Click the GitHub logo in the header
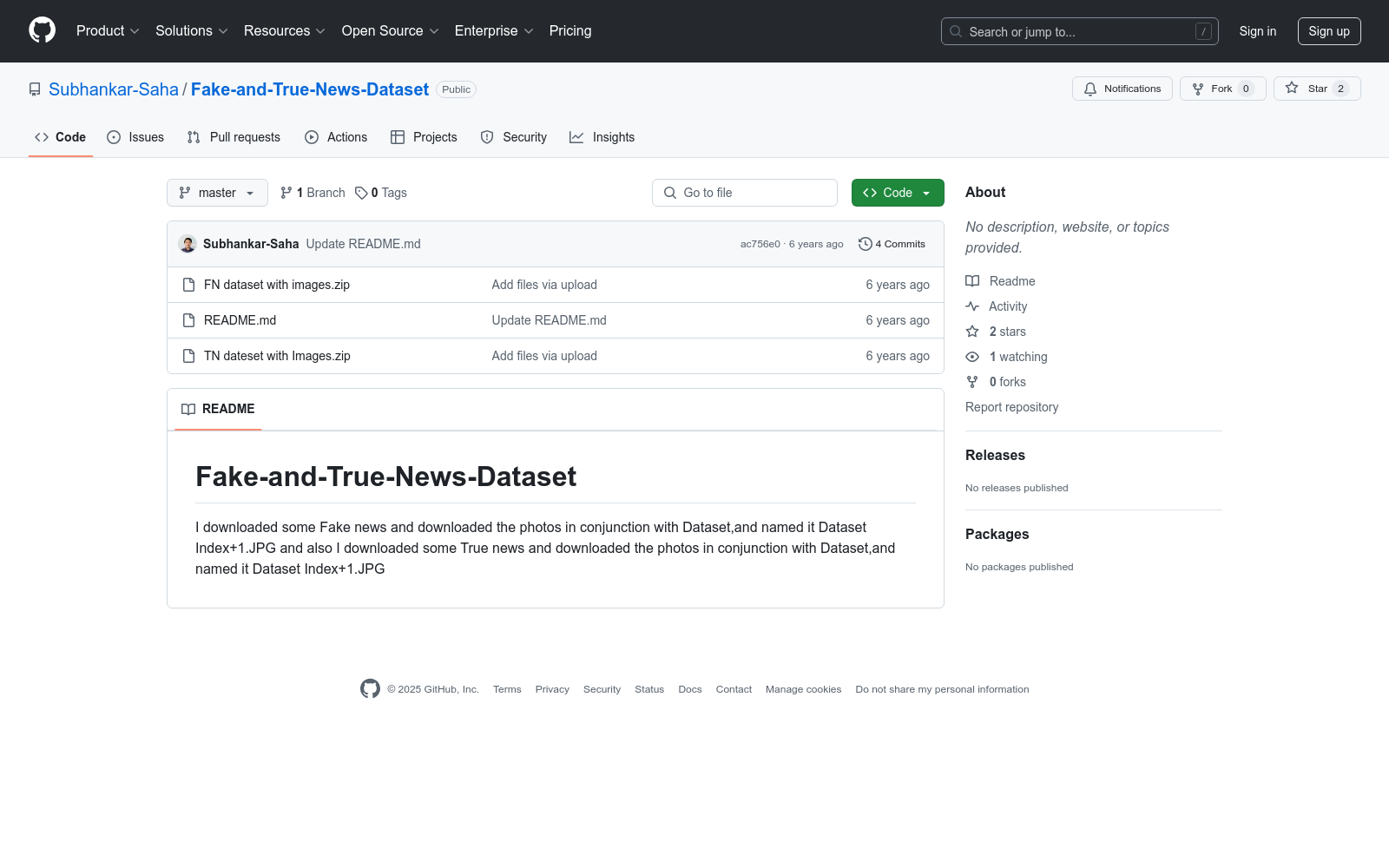 (x=42, y=30)
